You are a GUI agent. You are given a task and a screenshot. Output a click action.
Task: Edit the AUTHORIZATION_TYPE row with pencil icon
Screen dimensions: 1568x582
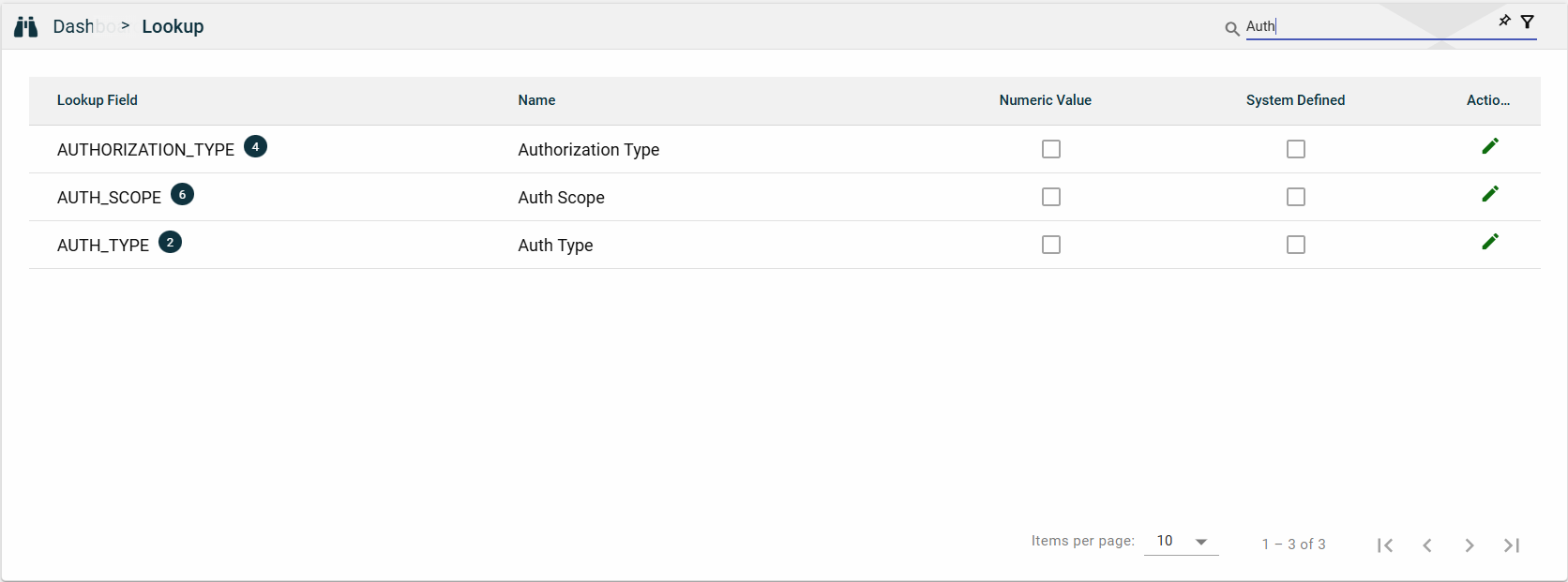(1490, 146)
